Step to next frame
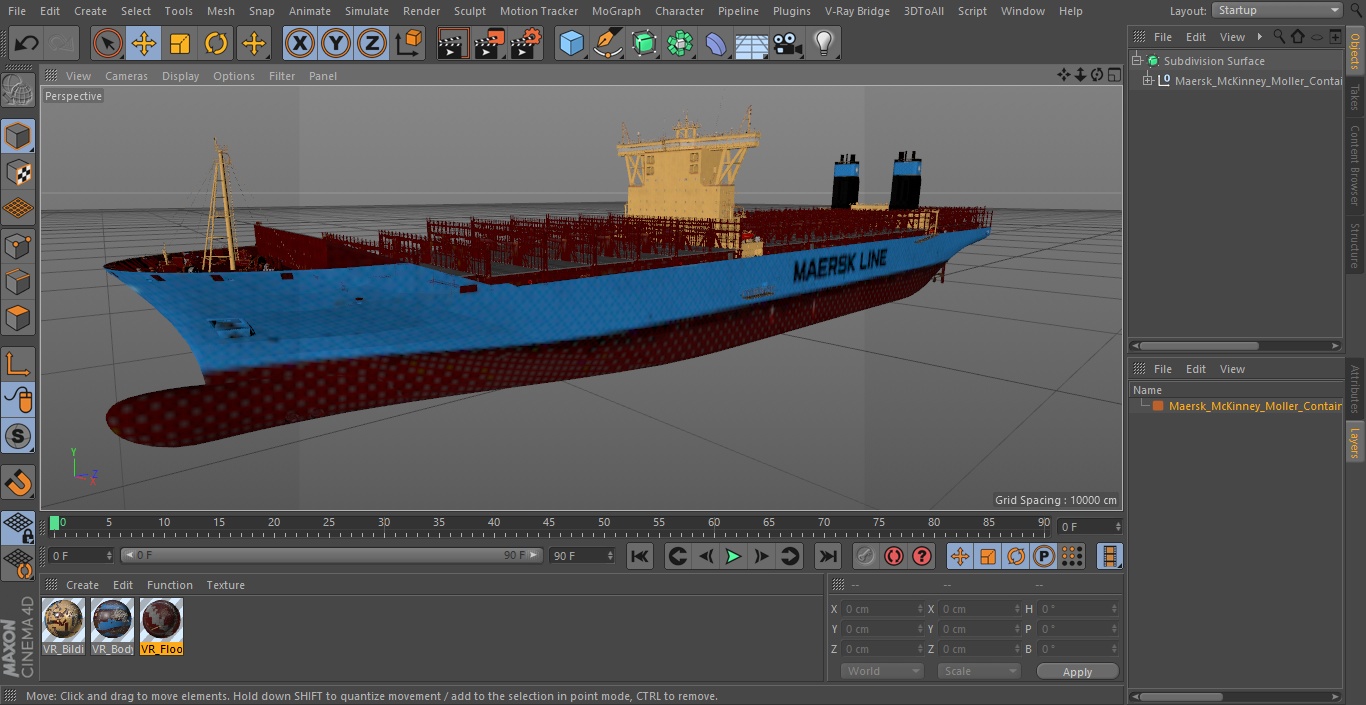This screenshot has width=1366, height=705. pos(761,556)
